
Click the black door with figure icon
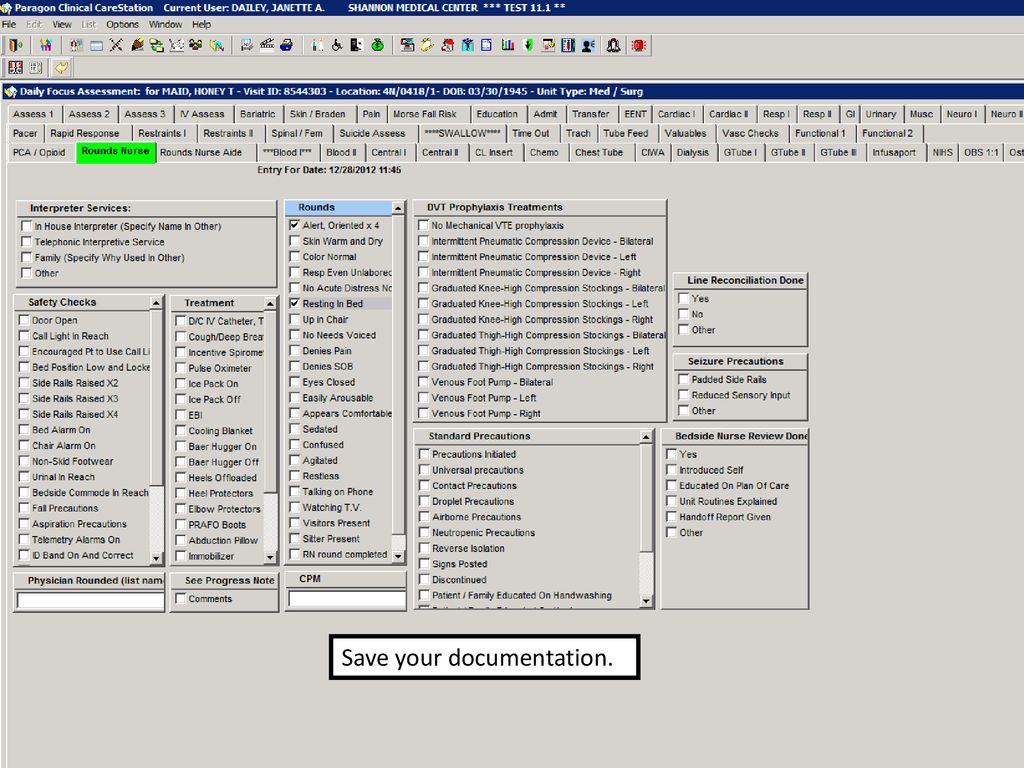(x=357, y=45)
